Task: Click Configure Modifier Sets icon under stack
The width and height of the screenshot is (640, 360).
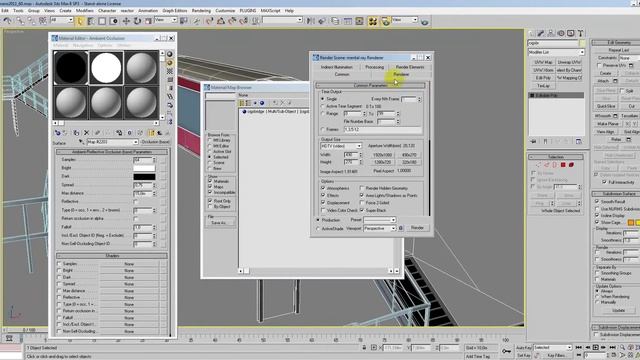Action: (578, 141)
